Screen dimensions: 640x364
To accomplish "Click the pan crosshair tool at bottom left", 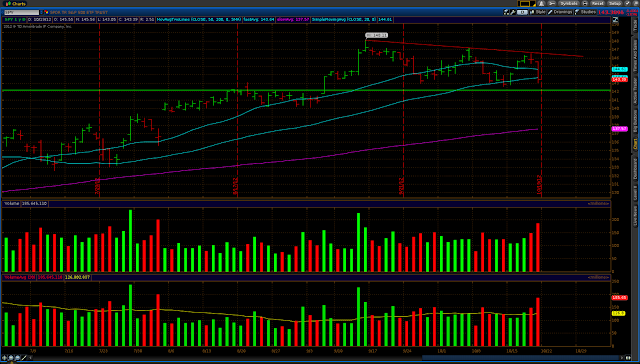I will coord(4,358).
